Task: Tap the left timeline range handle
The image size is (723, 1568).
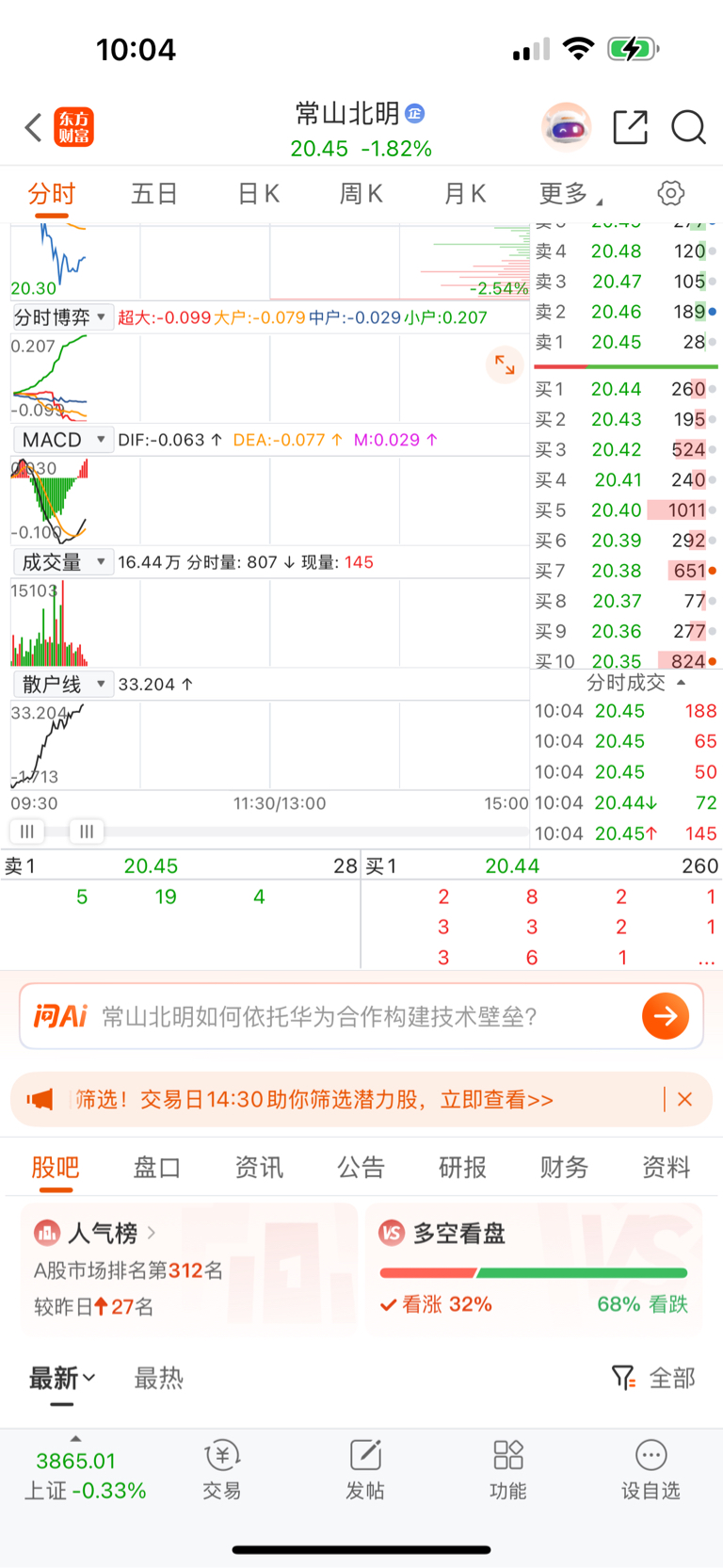Action: pyautogui.click(x=27, y=832)
